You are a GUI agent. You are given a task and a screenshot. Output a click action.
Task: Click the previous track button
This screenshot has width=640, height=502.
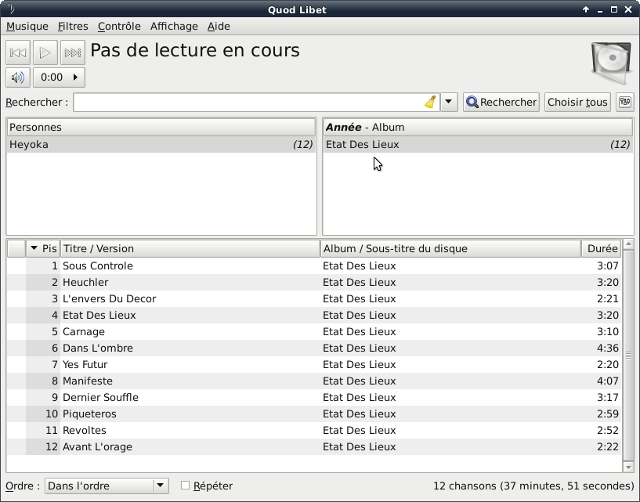point(18,52)
